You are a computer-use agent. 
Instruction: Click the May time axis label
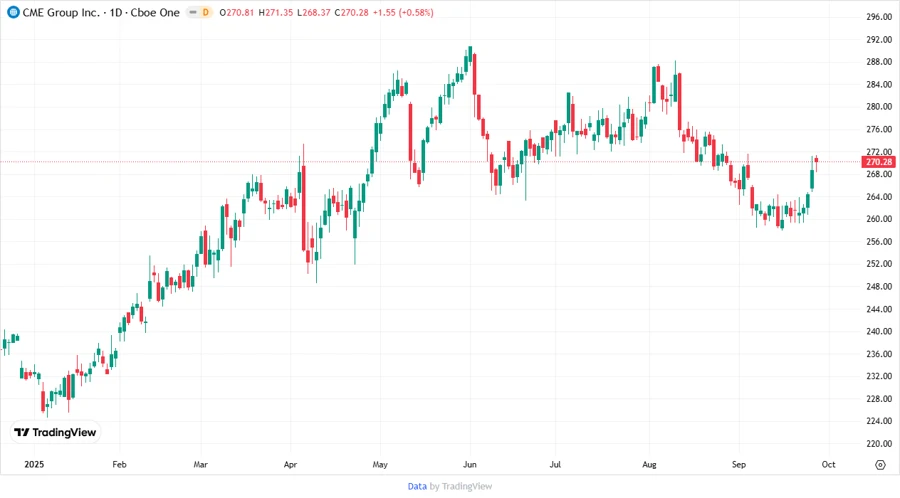[x=380, y=464]
